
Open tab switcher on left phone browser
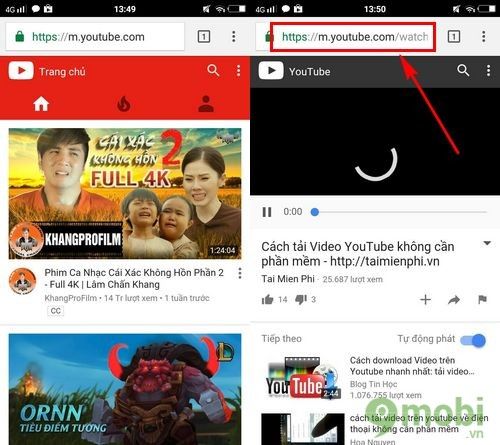click(204, 36)
